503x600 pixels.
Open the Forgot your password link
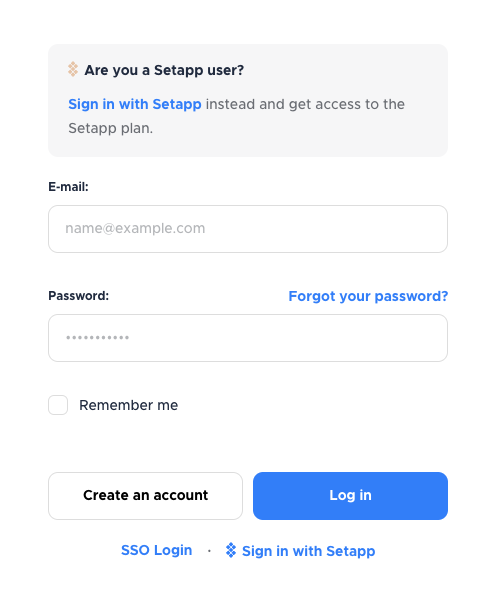[x=368, y=296]
